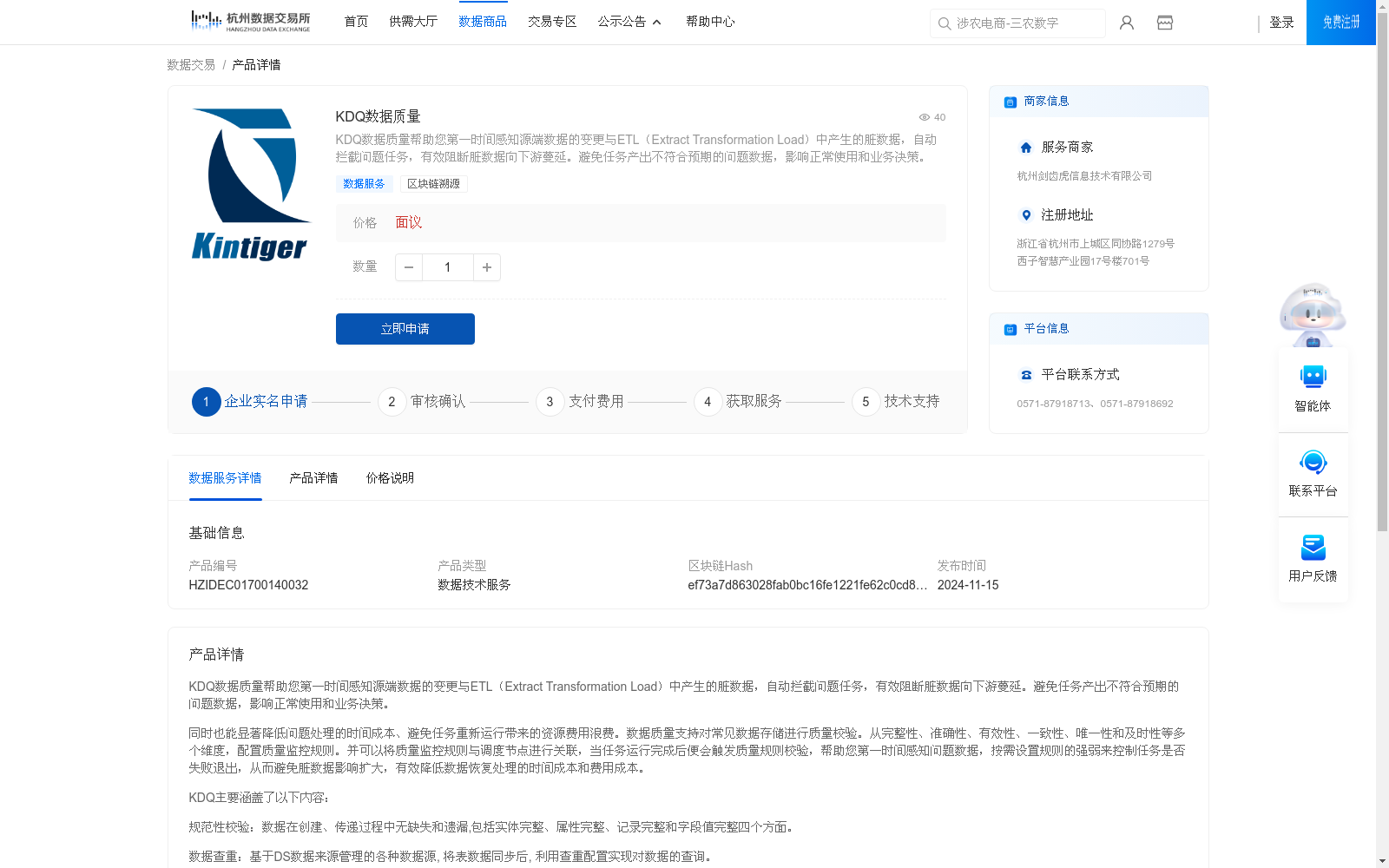The height and width of the screenshot is (868, 1389).
Task: Click the 立即申请 button
Action: (x=405, y=329)
